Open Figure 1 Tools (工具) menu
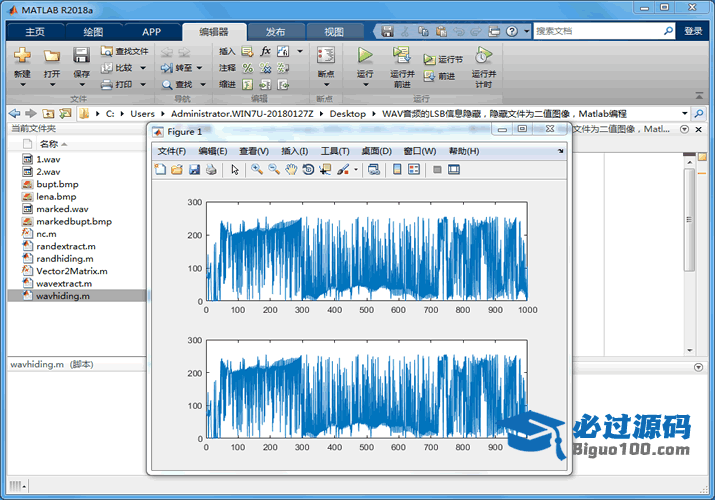 point(335,151)
